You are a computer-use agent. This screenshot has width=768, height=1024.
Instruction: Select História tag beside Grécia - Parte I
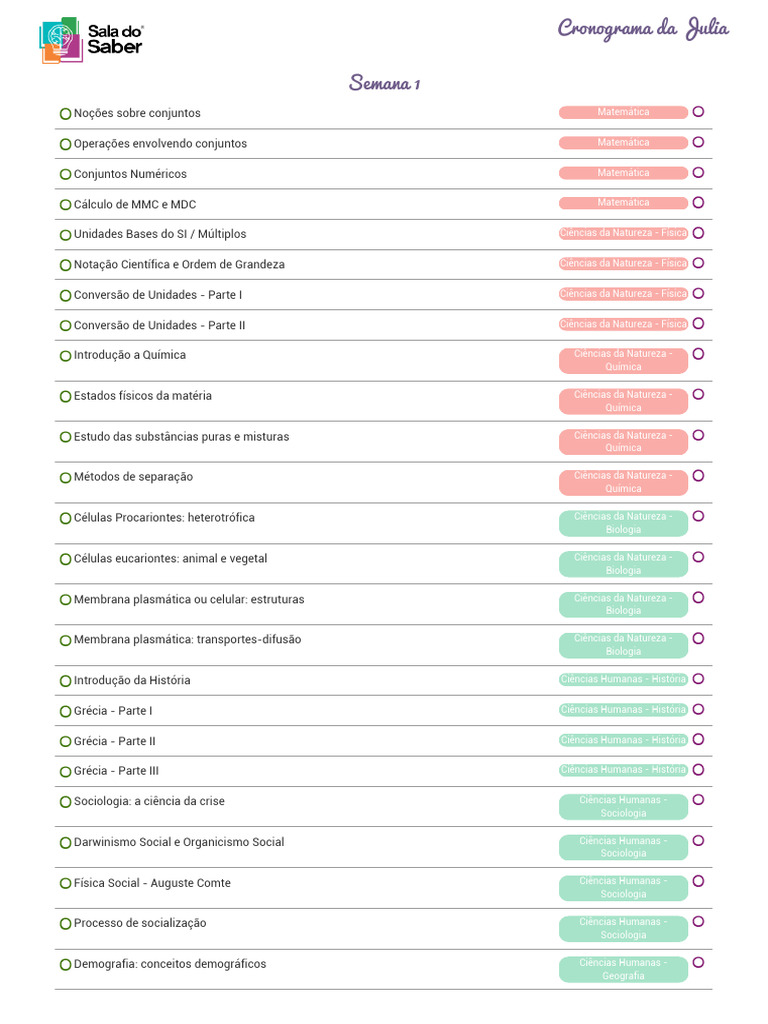point(623,710)
